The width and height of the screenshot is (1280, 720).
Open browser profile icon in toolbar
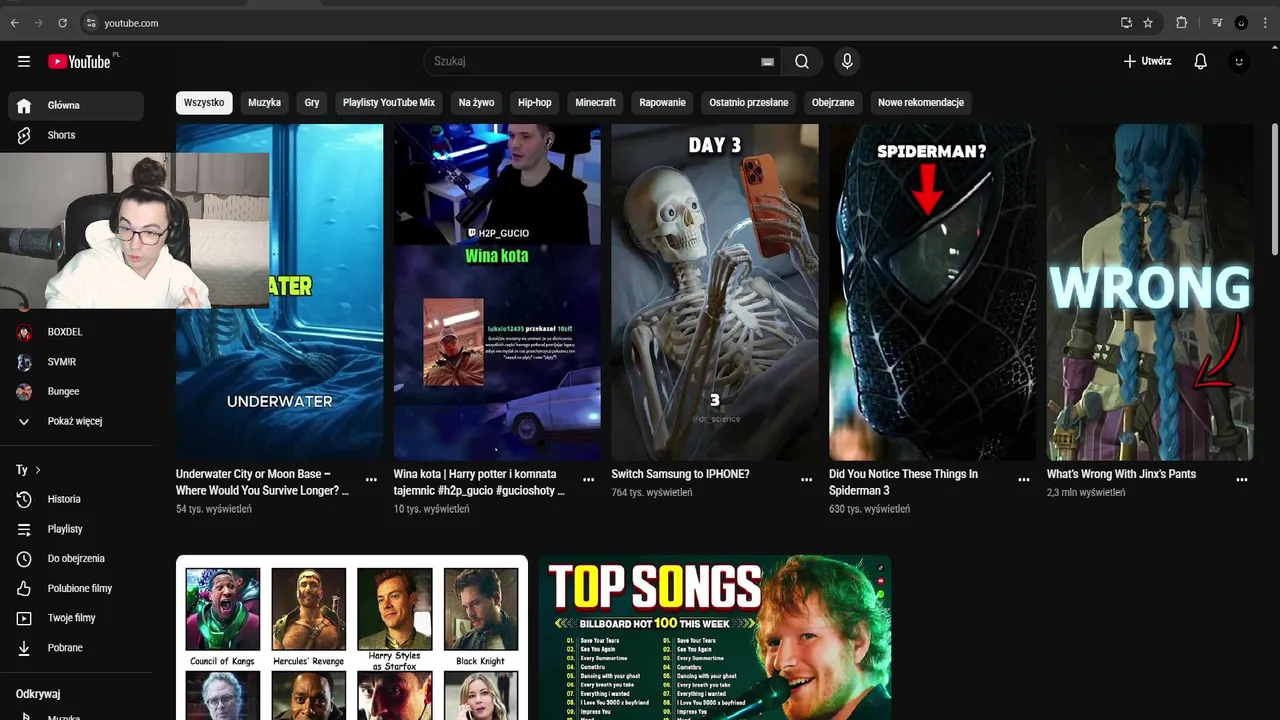point(1241,22)
